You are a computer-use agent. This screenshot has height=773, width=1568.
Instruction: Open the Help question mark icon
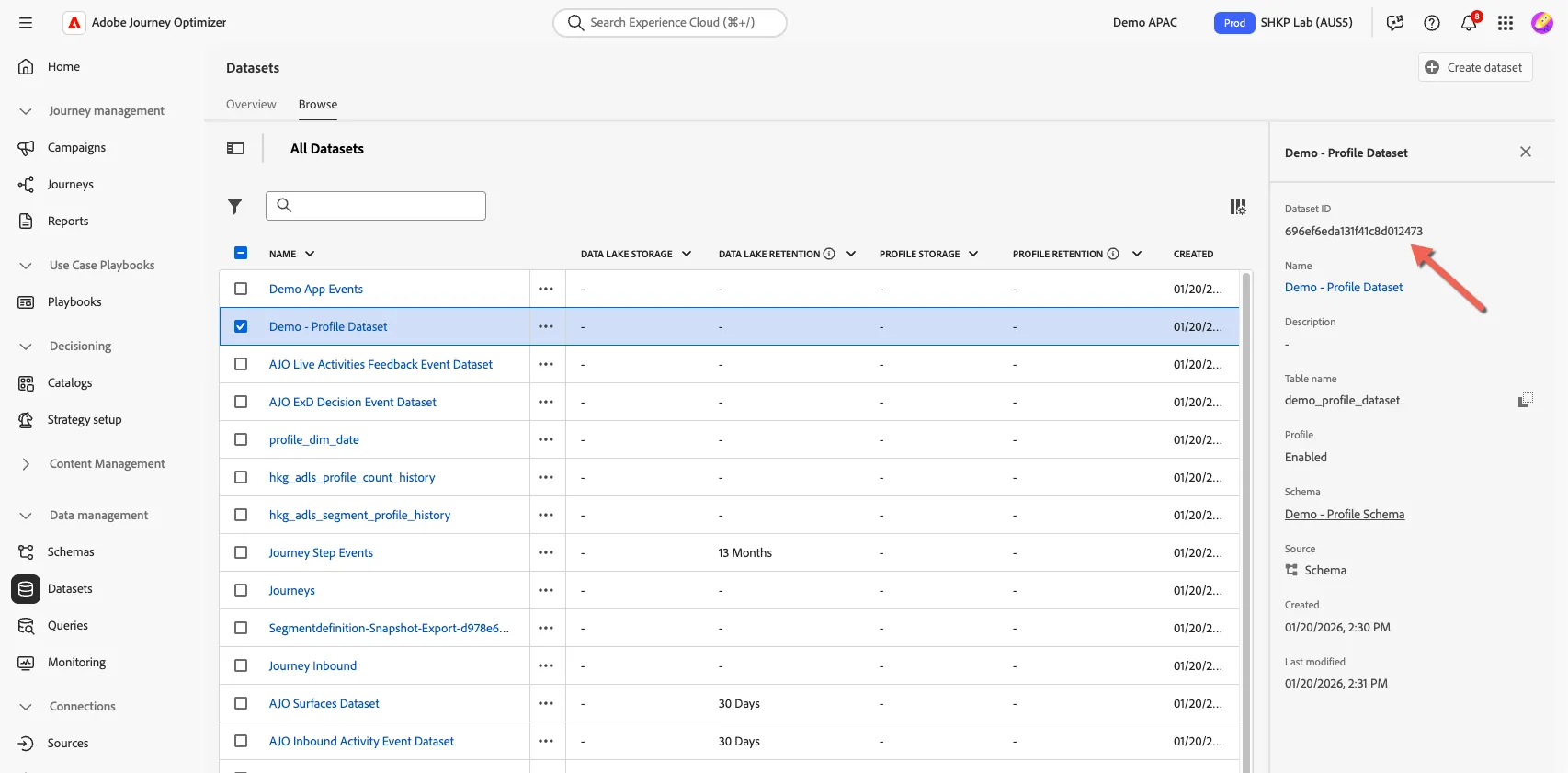pos(1432,23)
